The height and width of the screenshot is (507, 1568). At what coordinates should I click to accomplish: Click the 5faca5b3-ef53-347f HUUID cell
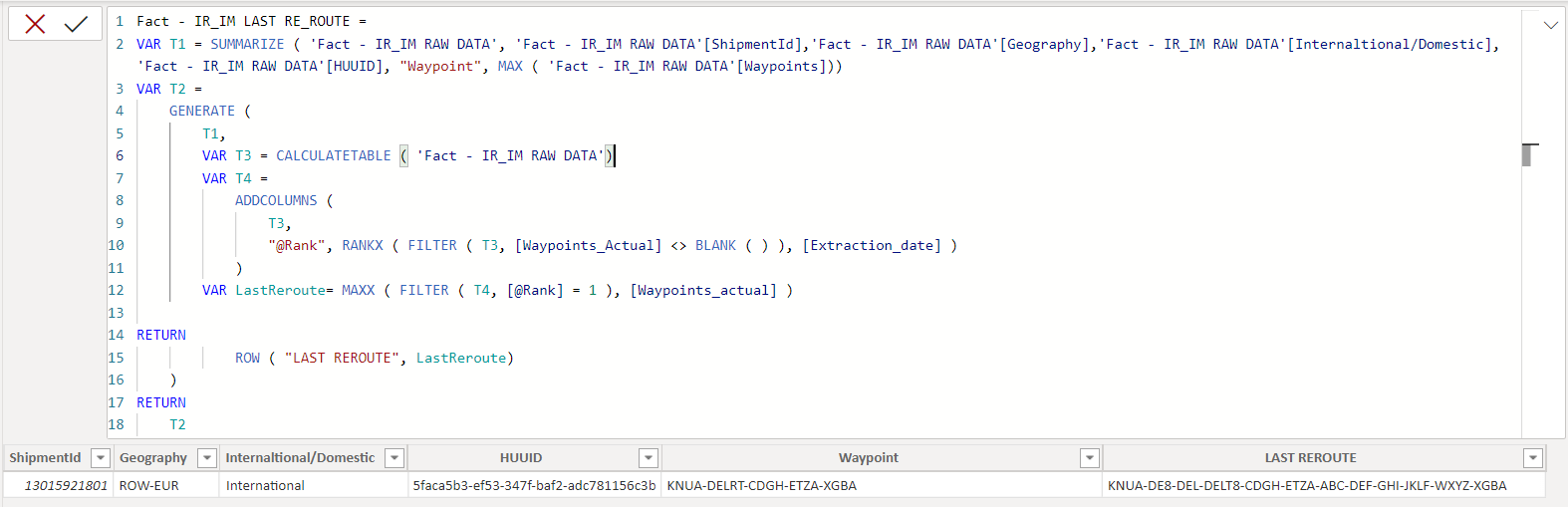pos(534,485)
